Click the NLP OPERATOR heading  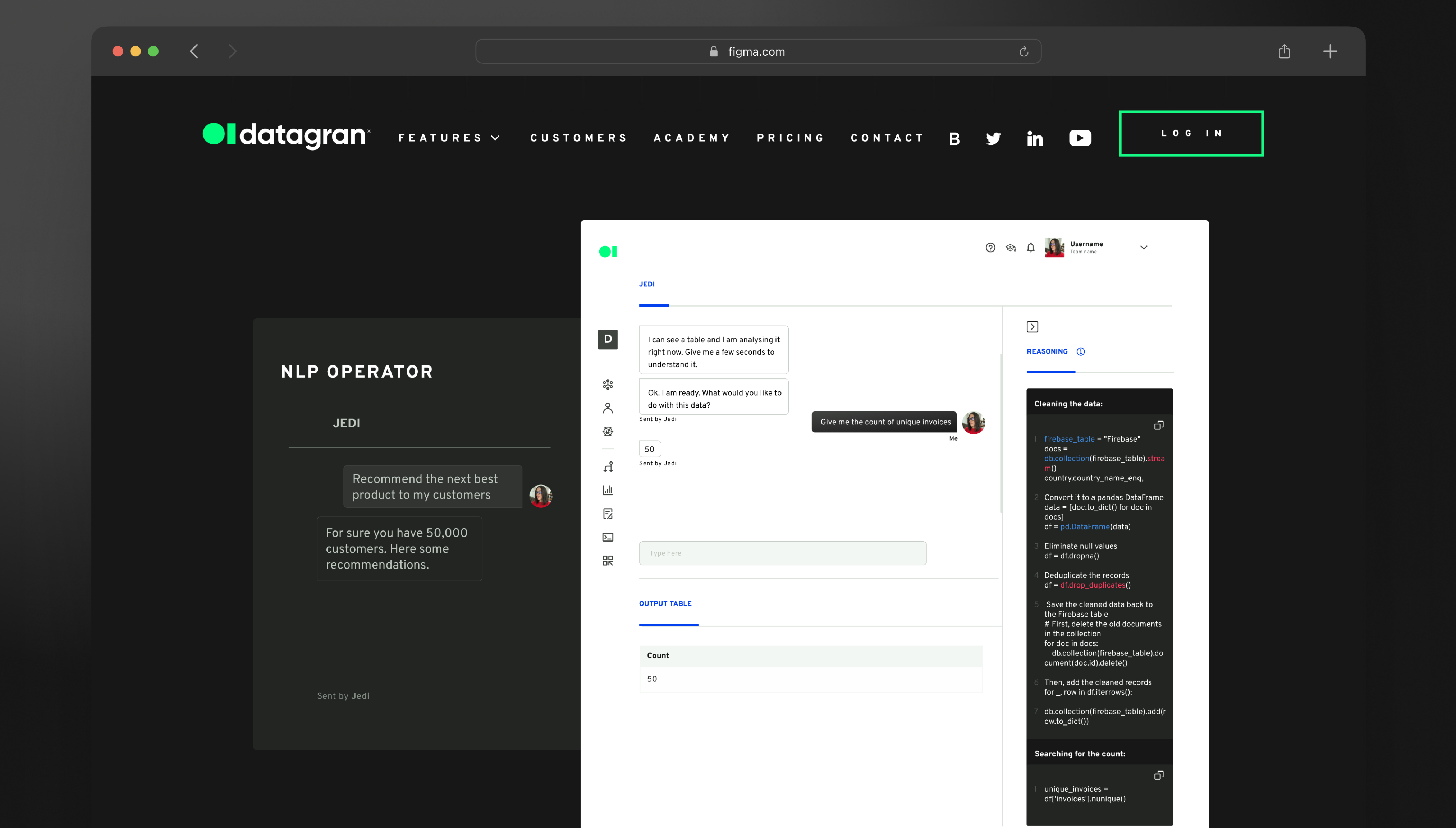(357, 372)
